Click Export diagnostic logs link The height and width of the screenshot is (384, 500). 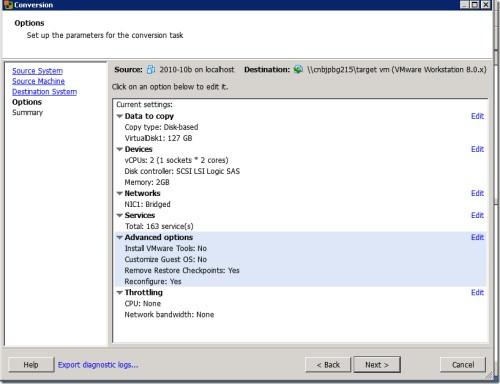98,365
